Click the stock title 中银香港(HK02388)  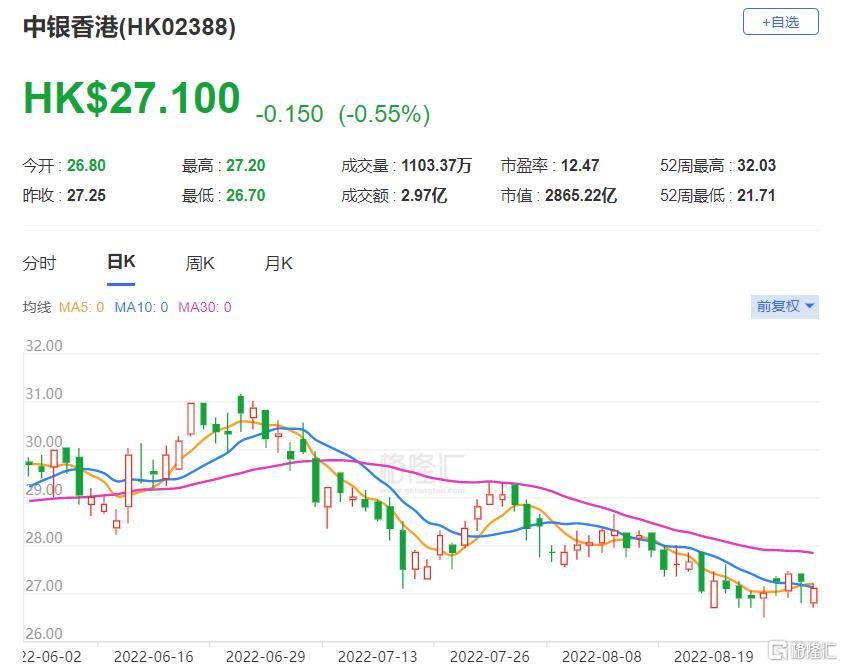129,27
